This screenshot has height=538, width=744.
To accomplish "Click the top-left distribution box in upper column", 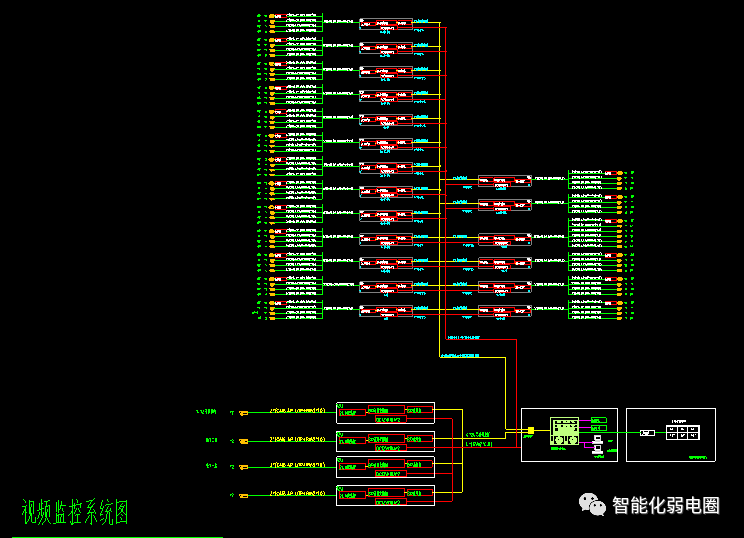I will pyautogui.click(x=386, y=24).
